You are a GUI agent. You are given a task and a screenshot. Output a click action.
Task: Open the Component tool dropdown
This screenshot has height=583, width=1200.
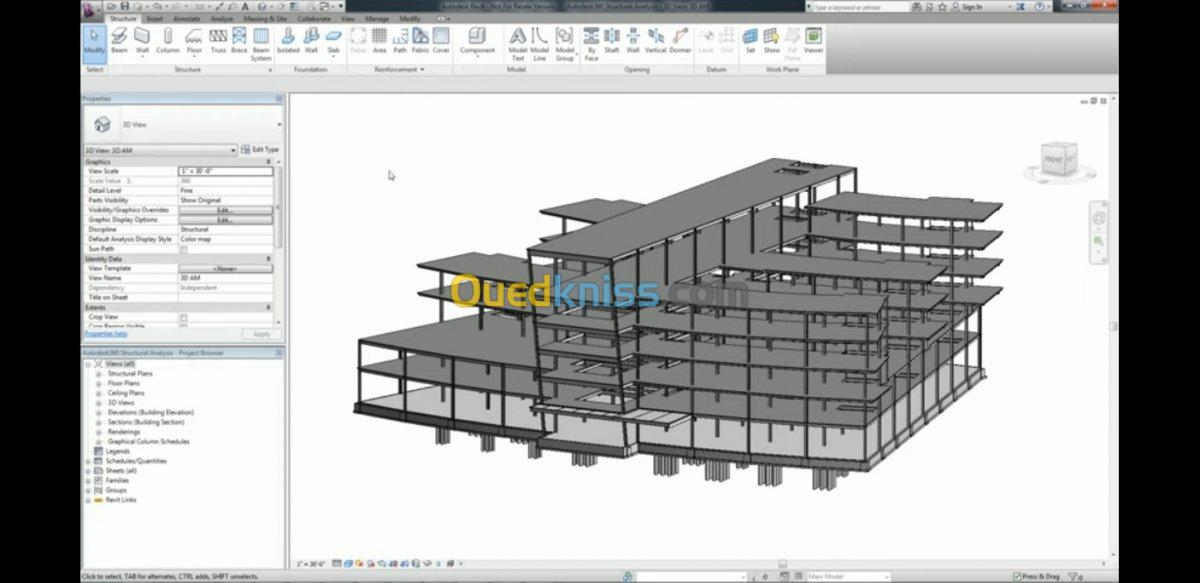(x=477, y=58)
